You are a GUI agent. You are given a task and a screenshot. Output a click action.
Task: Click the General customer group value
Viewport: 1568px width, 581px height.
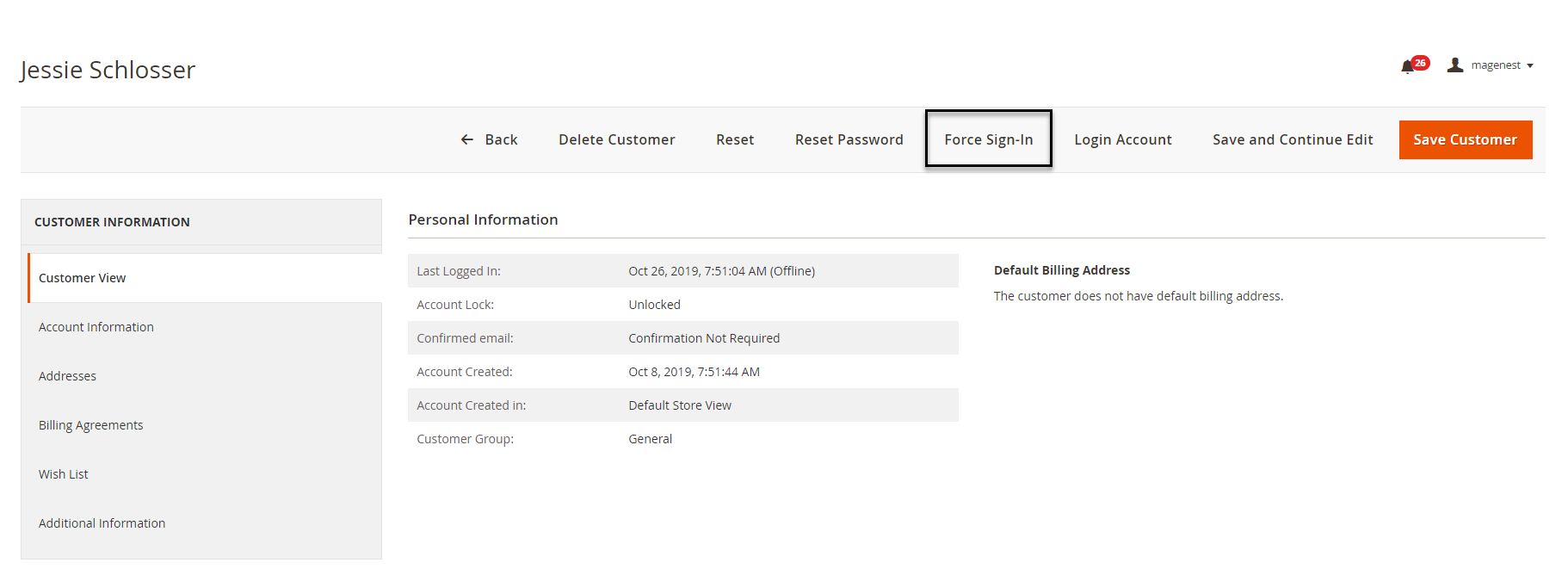point(650,439)
